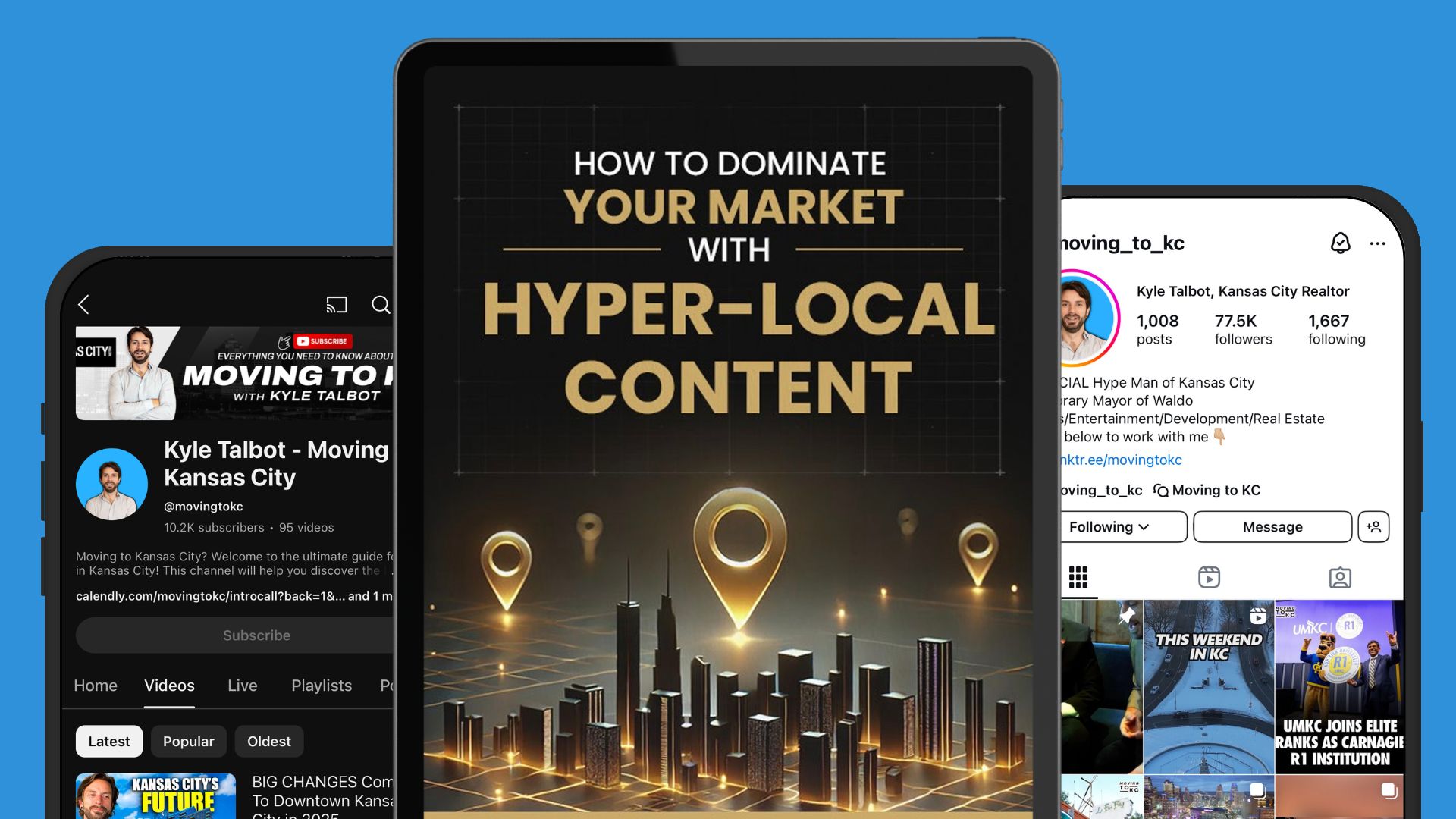
Task: Open the three-dot options menu on Instagram
Action: 1377,243
